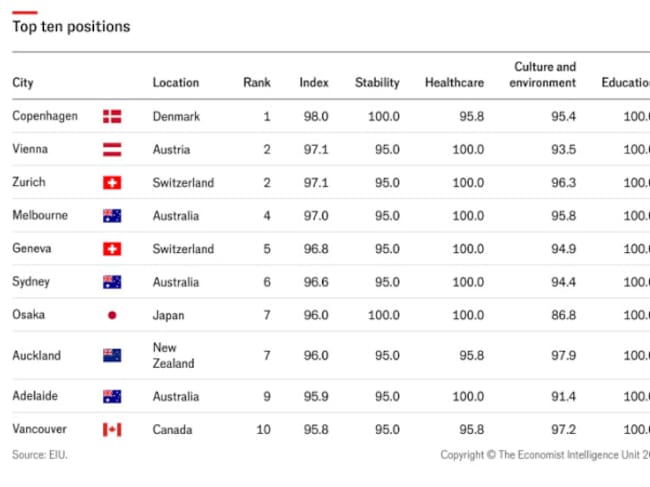
Task: Click the Index column header
Action: coord(314,83)
